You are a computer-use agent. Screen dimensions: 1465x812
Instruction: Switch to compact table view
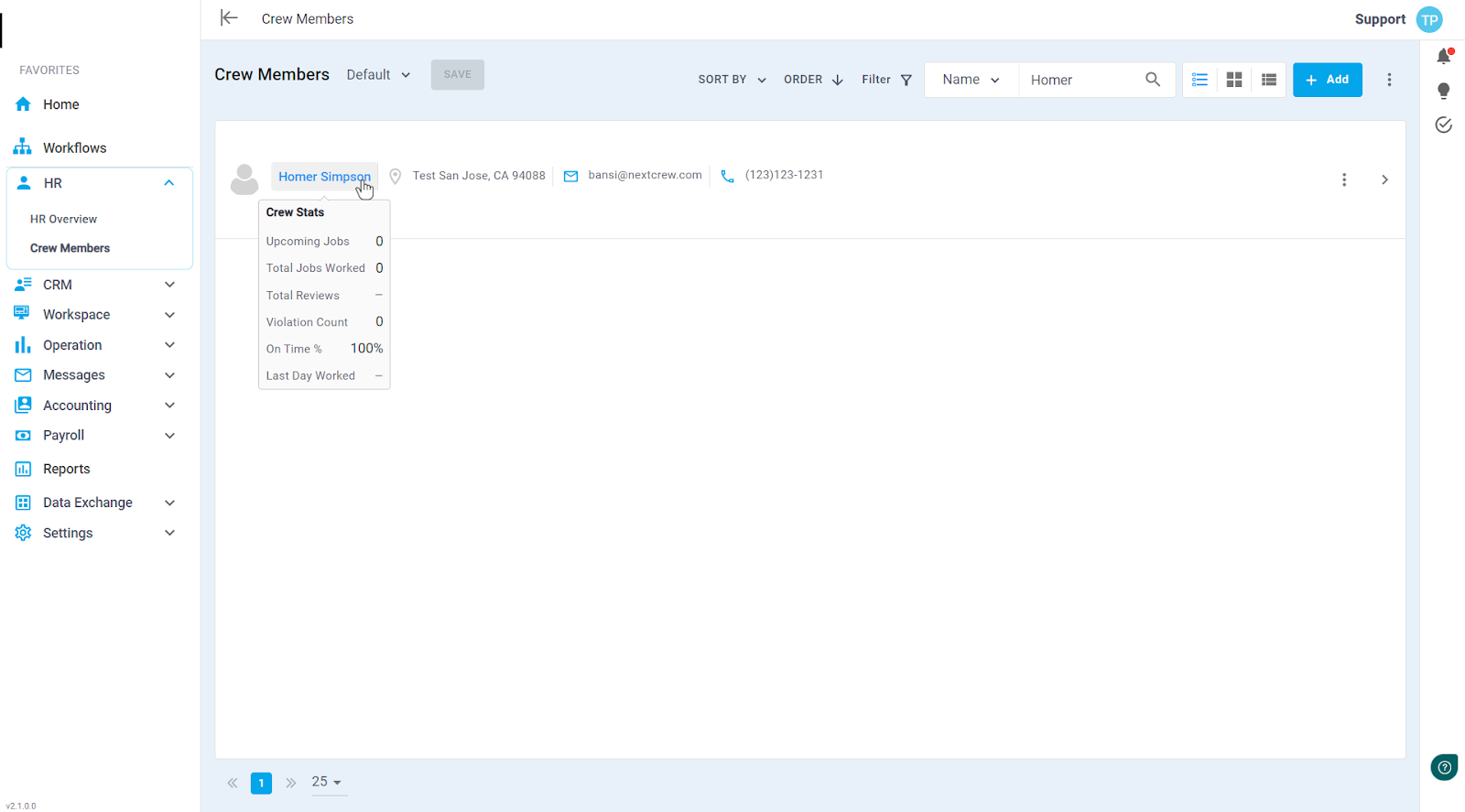pos(1269,80)
